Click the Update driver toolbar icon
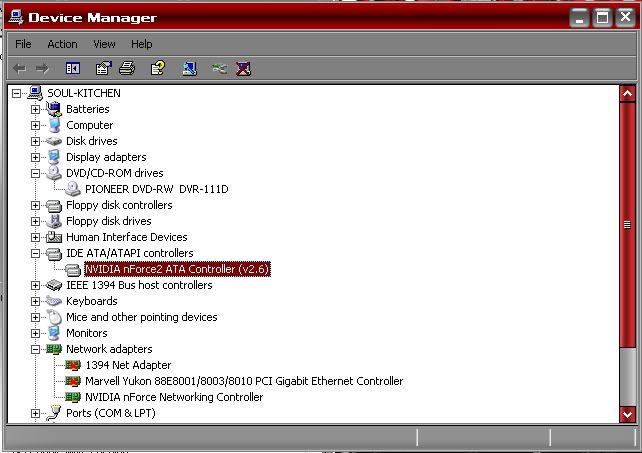This screenshot has height=453, width=642. pos(219,68)
